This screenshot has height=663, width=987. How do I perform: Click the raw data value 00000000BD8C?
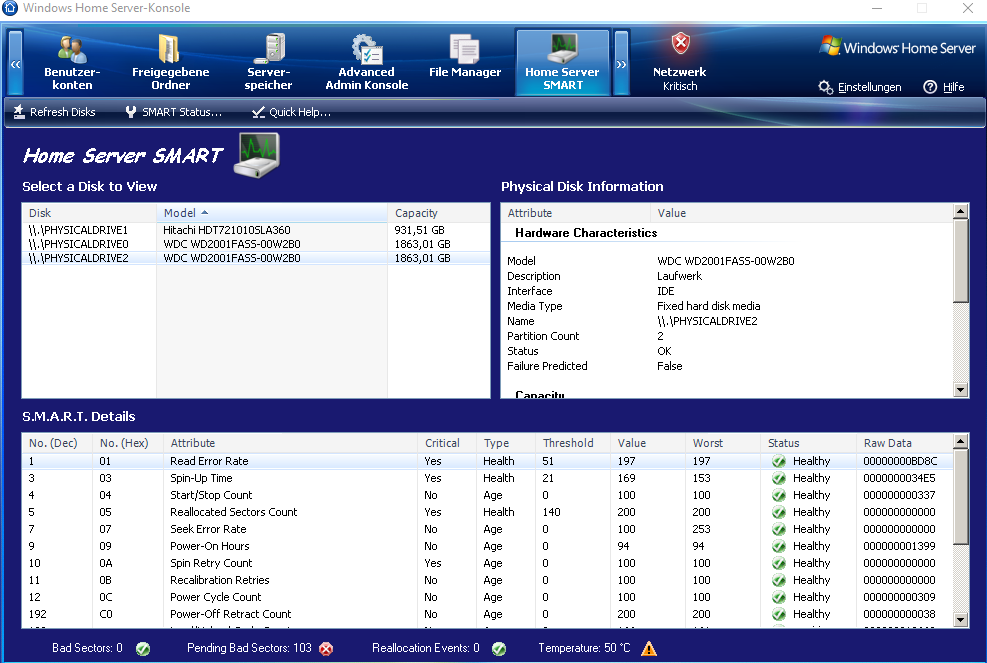click(x=900, y=461)
